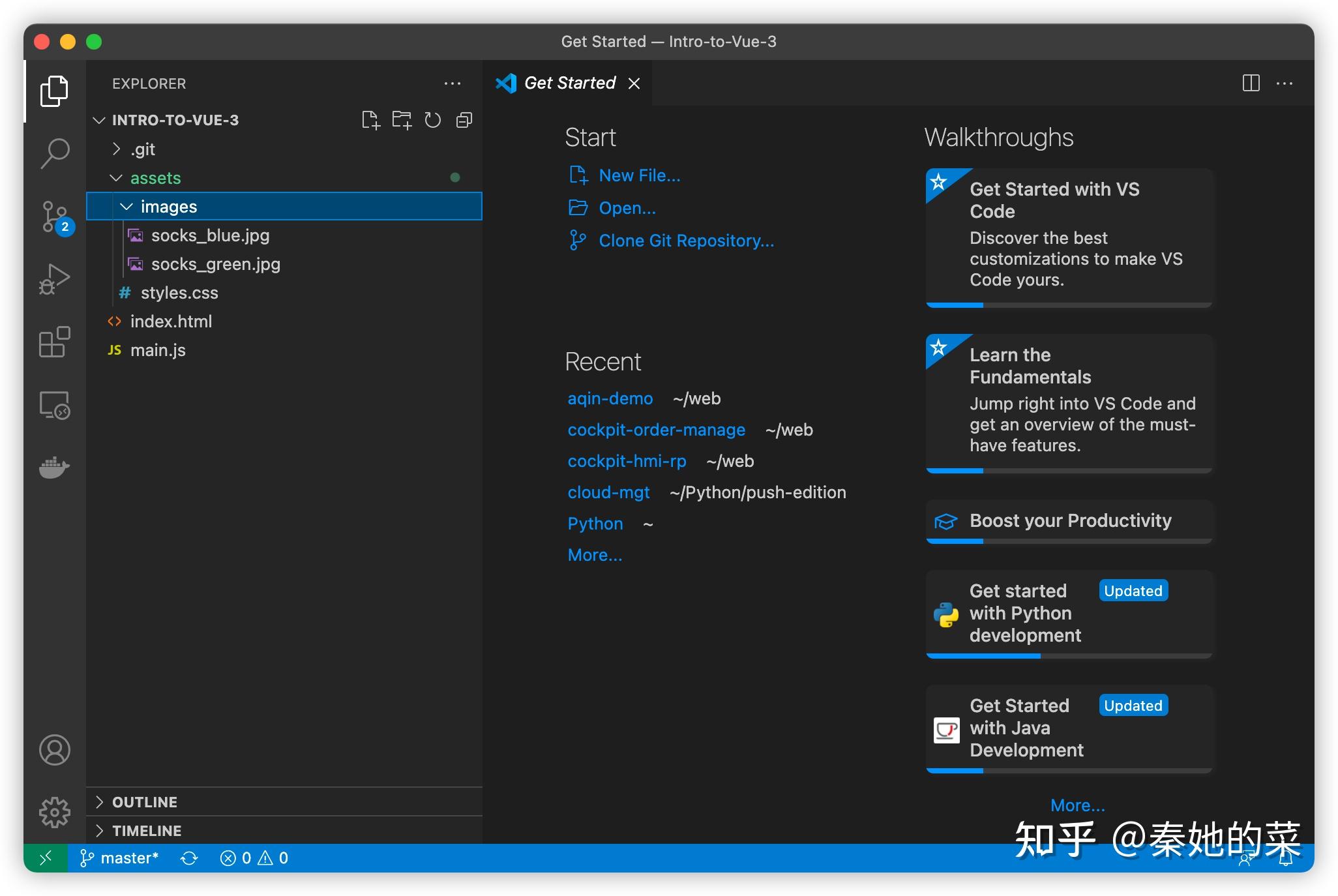The image size is (1338, 896).
Task: Expand the .git folder
Action: point(117,149)
